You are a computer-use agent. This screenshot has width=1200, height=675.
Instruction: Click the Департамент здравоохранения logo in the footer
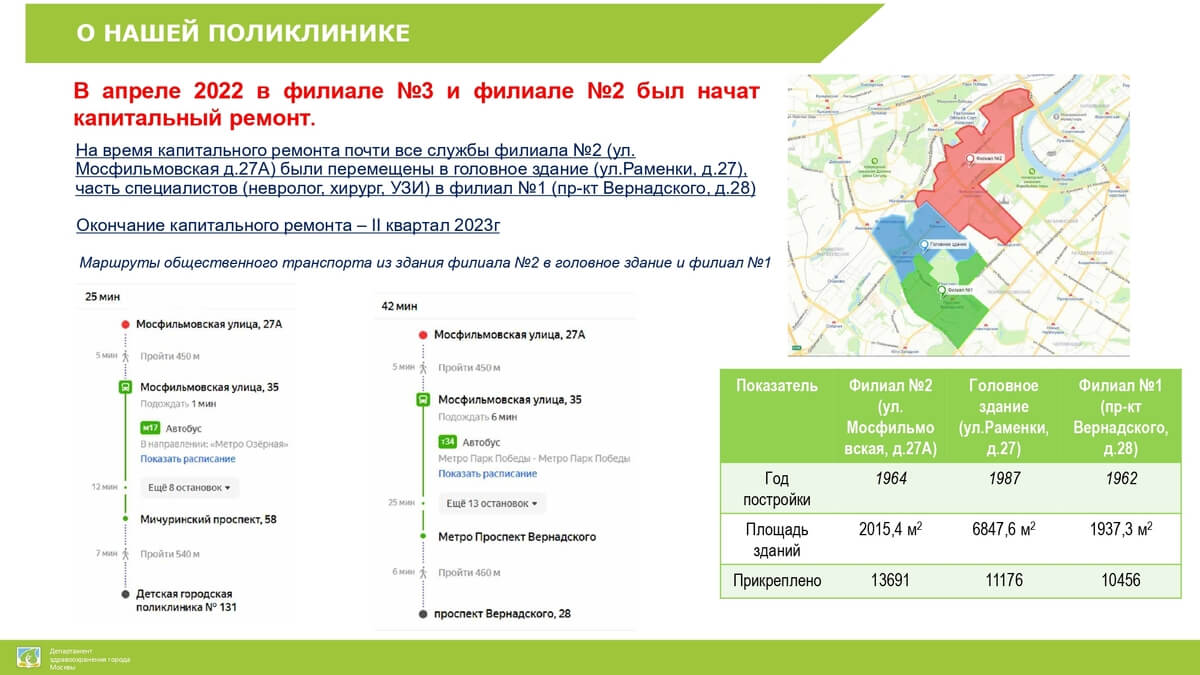(x=28, y=658)
